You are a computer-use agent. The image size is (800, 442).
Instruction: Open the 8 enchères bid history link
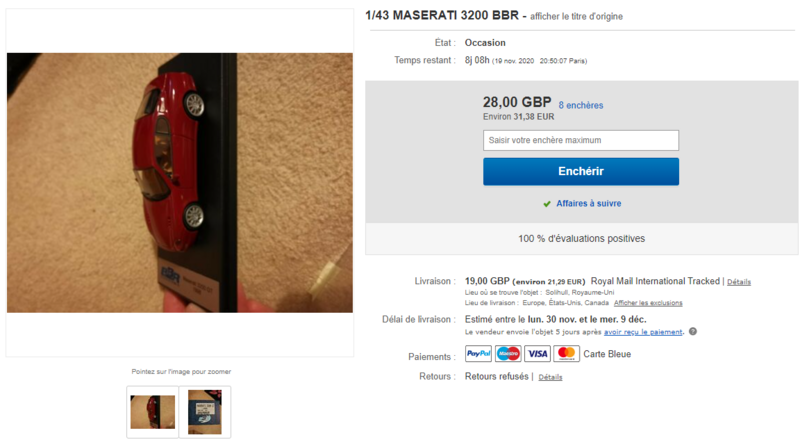[581, 105]
